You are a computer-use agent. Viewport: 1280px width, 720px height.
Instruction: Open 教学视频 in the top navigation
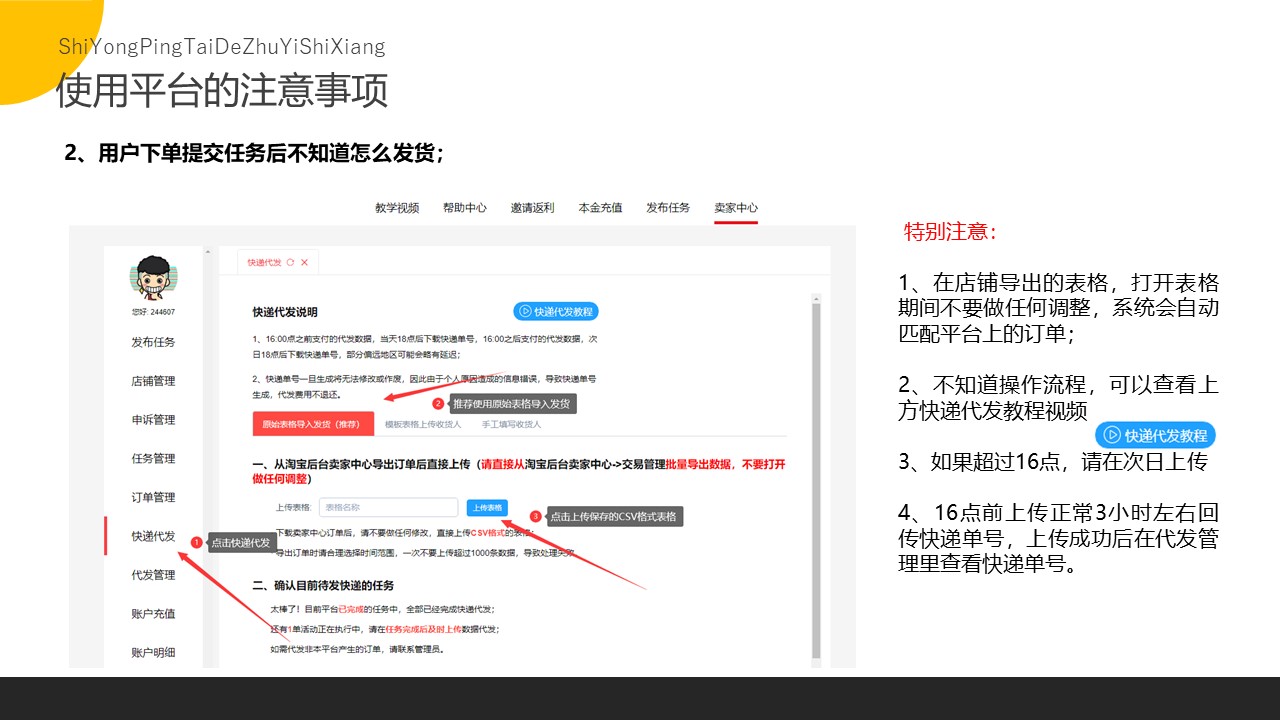[x=397, y=208]
